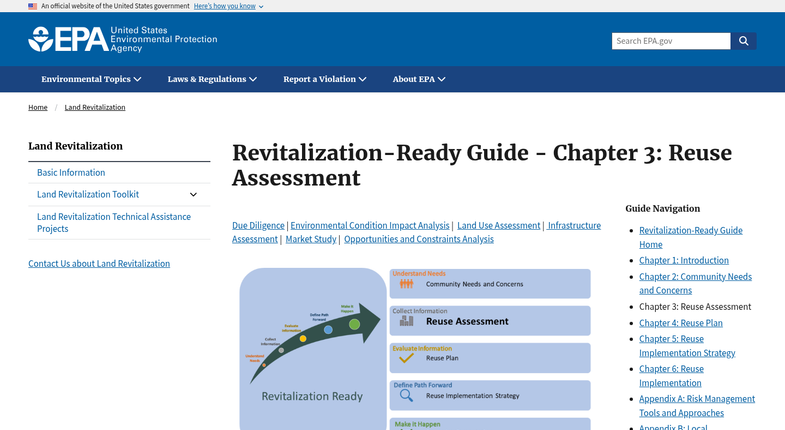The width and height of the screenshot is (785, 430).
Task: Click the Reuse Assessment buildings icon
Action: [407, 321]
